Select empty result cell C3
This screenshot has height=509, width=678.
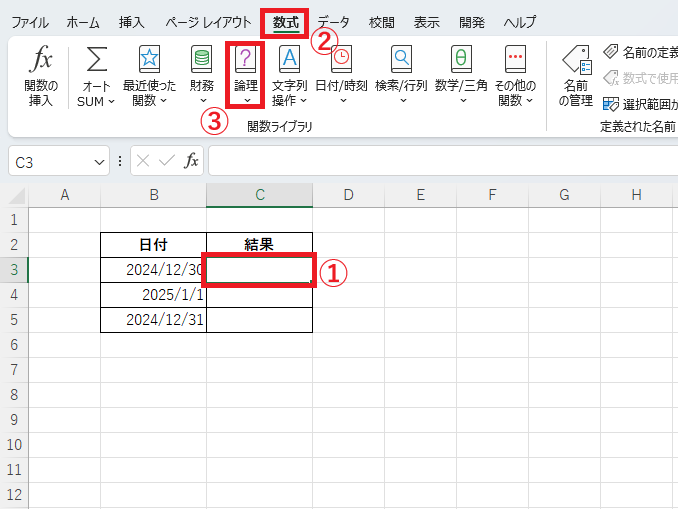click(259, 270)
